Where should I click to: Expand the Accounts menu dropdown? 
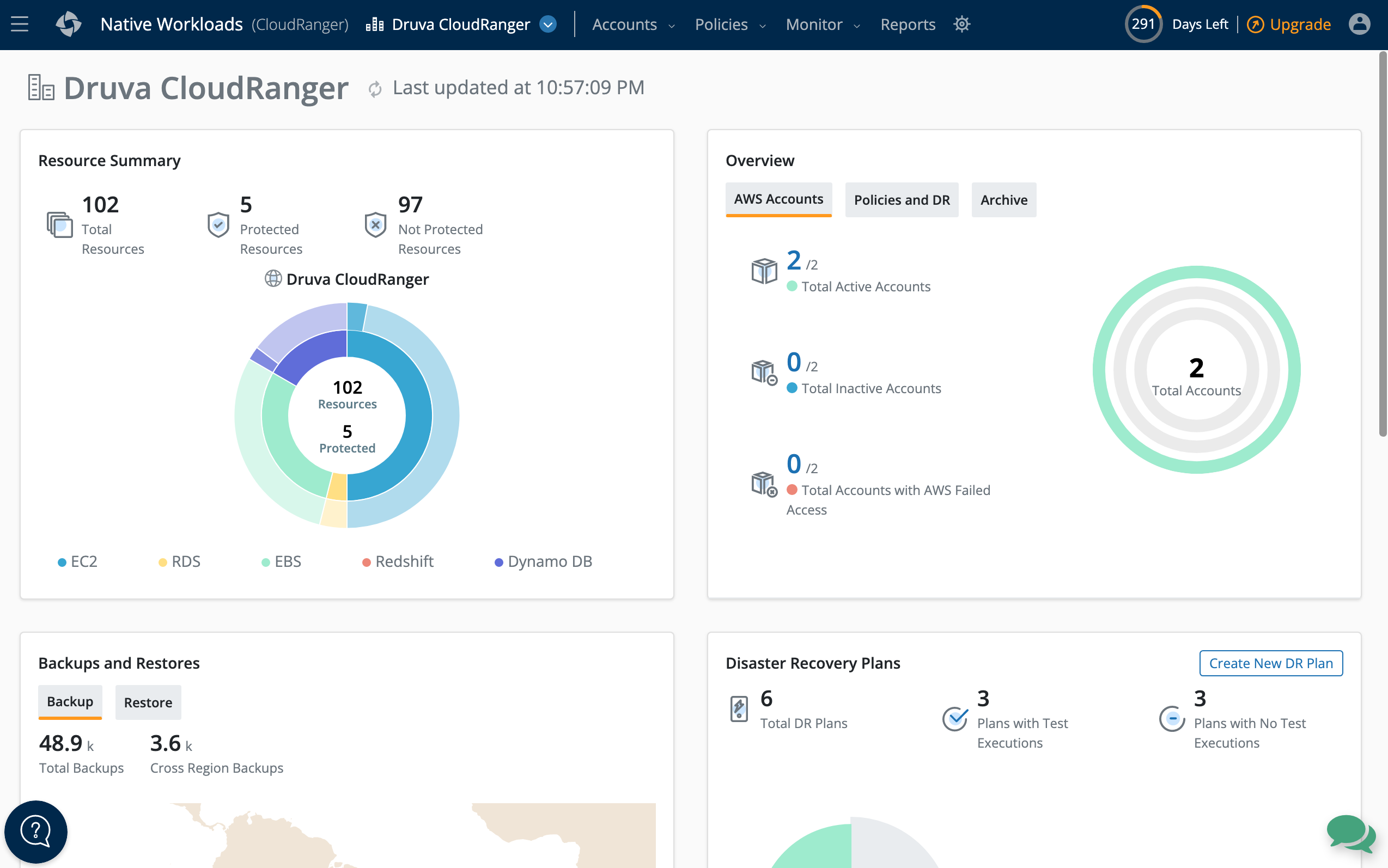tap(633, 25)
